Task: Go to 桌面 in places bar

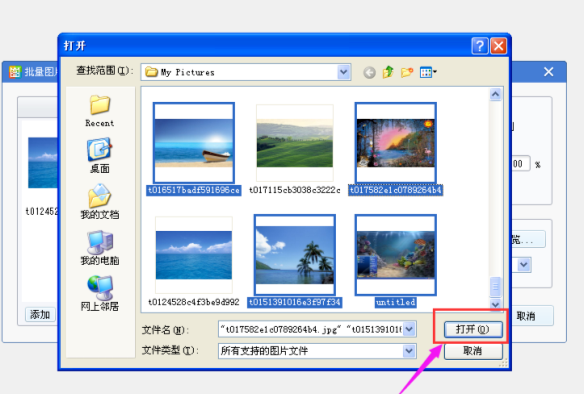Action: (x=100, y=155)
